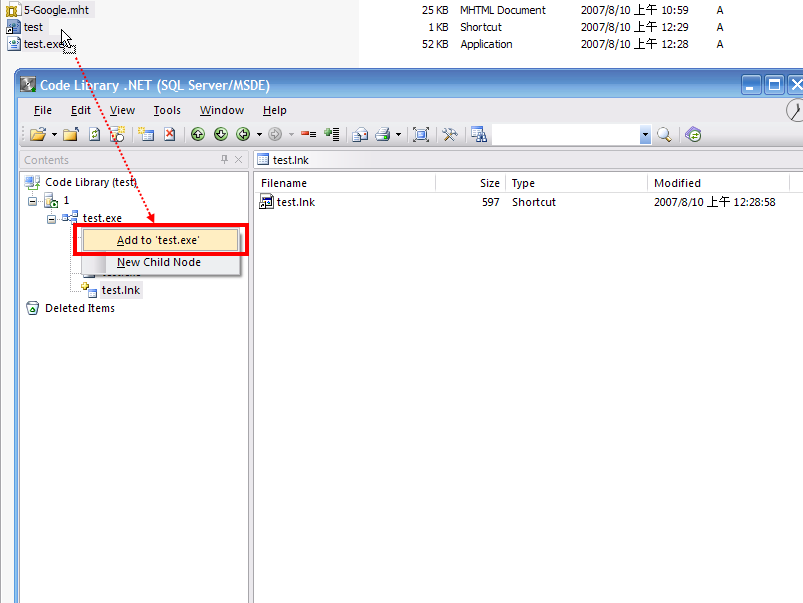The width and height of the screenshot is (803, 603).
Task: Close the Contents panel
Action: [238, 159]
